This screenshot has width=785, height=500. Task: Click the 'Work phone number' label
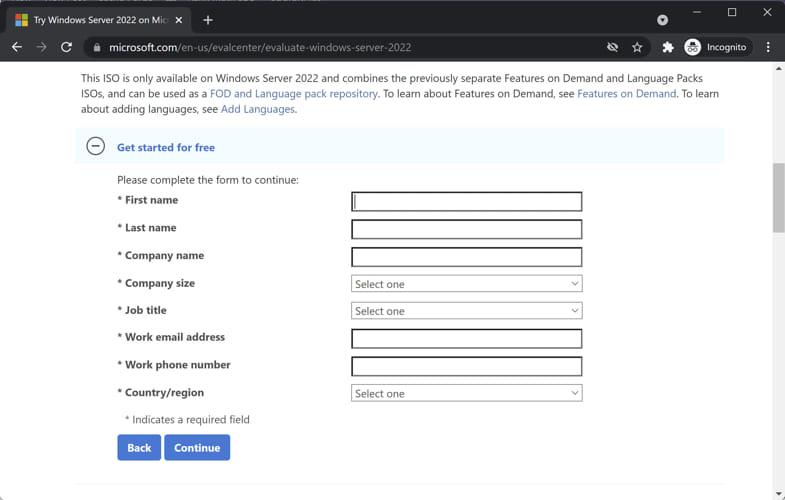(x=178, y=365)
